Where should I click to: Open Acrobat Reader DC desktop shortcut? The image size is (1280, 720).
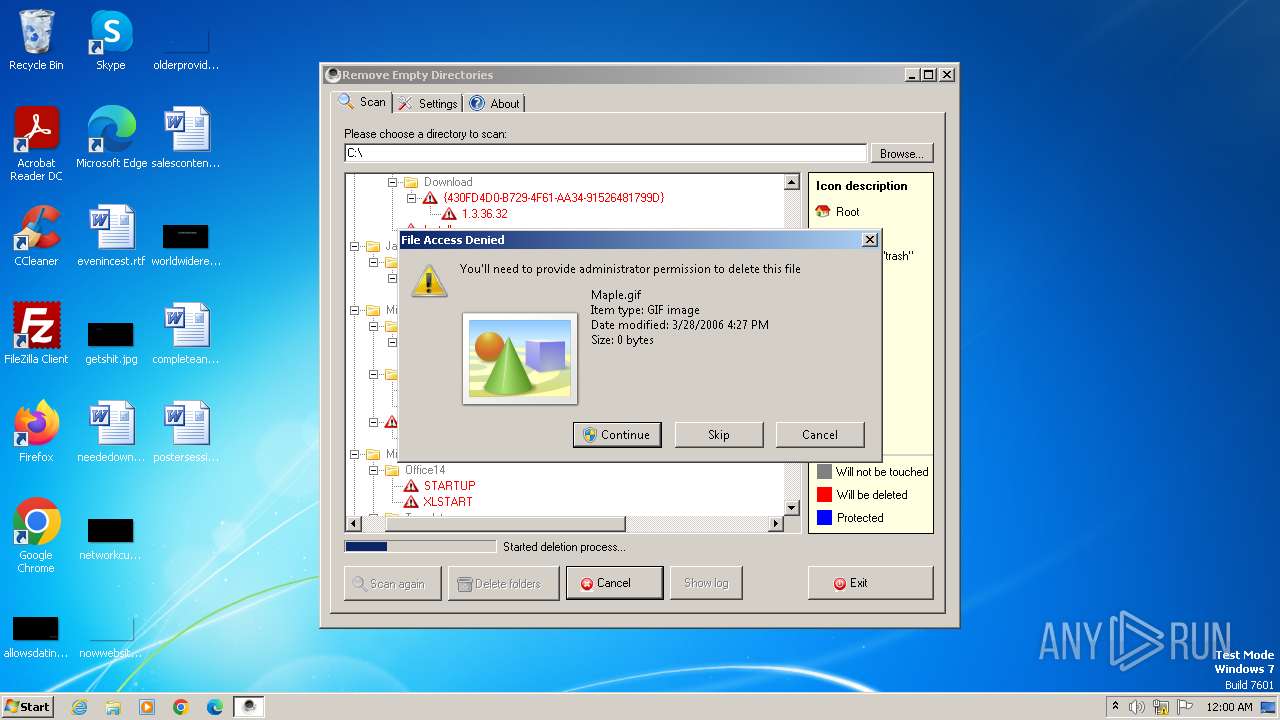click(36, 144)
